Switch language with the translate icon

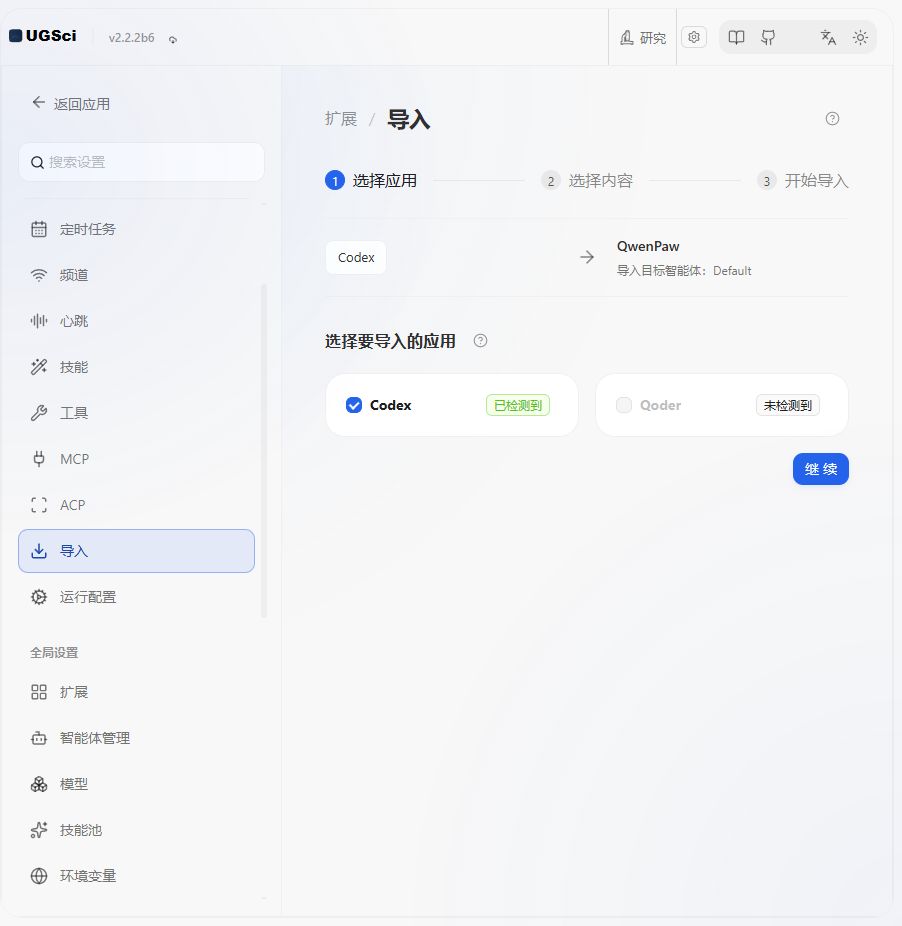(x=828, y=38)
